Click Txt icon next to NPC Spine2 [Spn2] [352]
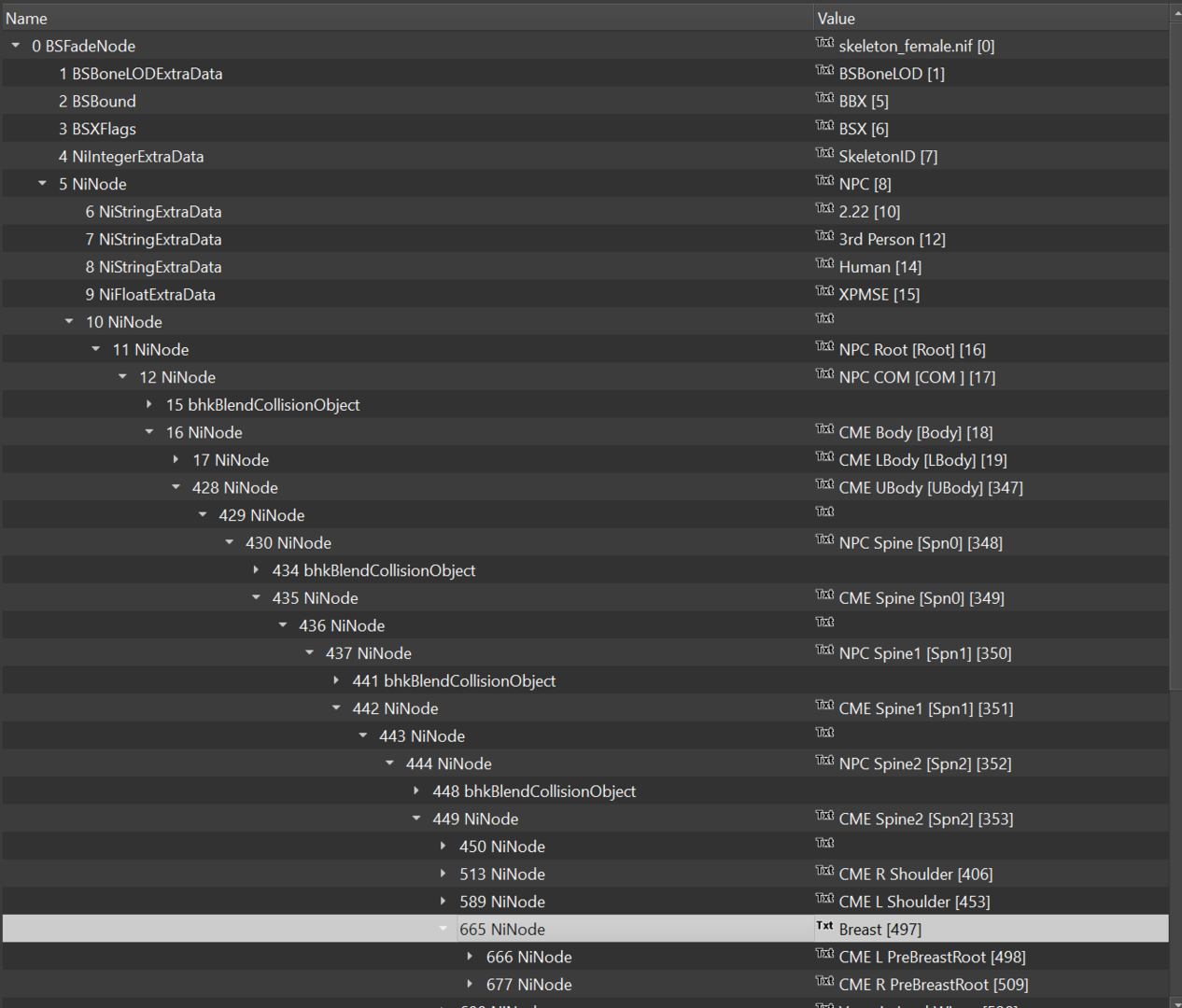1182x1008 pixels. pyautogui.click(x=824, y=761)
